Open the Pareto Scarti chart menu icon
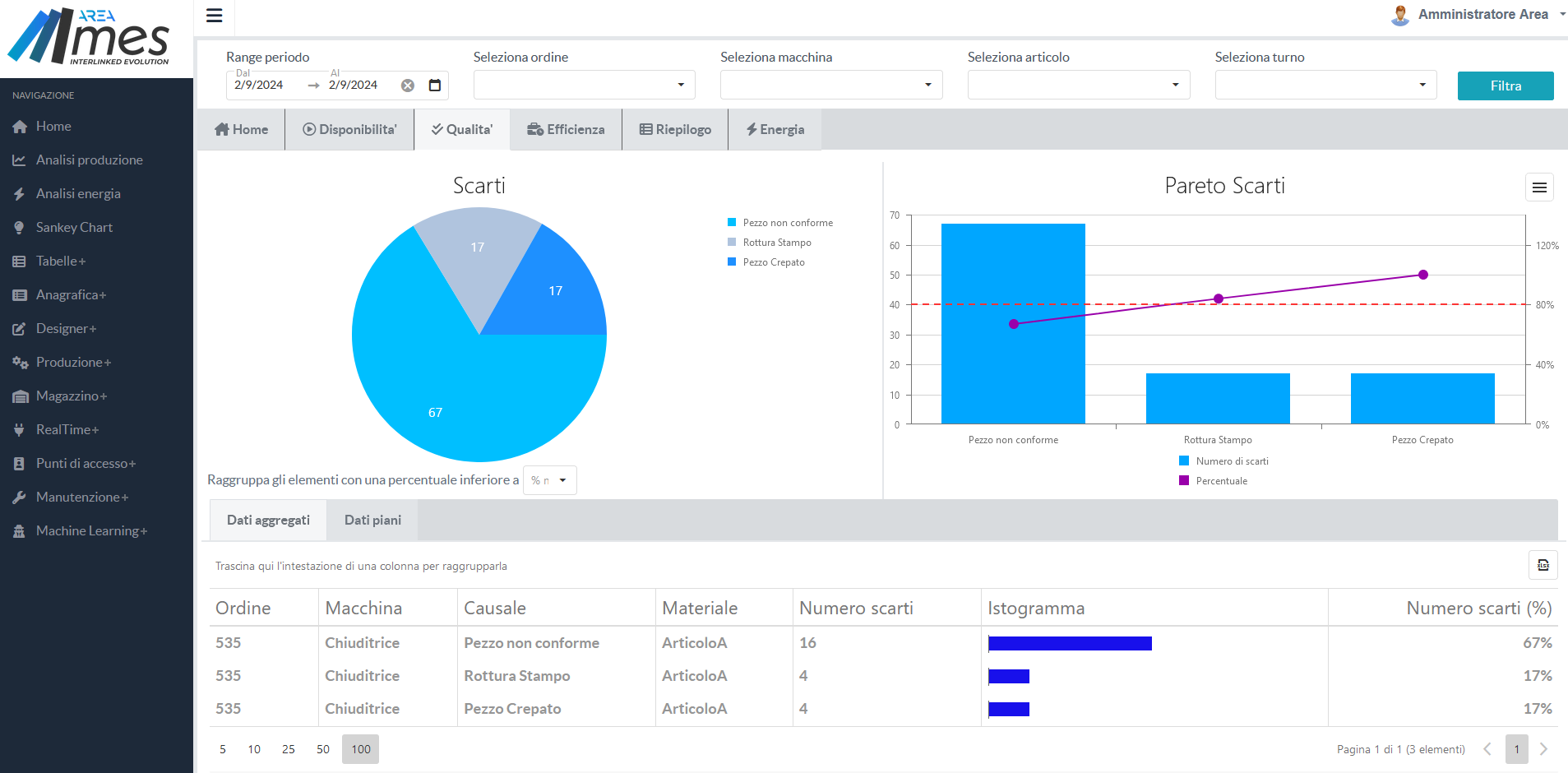This screenshot has width=1568, height=773. point(1540,187)
